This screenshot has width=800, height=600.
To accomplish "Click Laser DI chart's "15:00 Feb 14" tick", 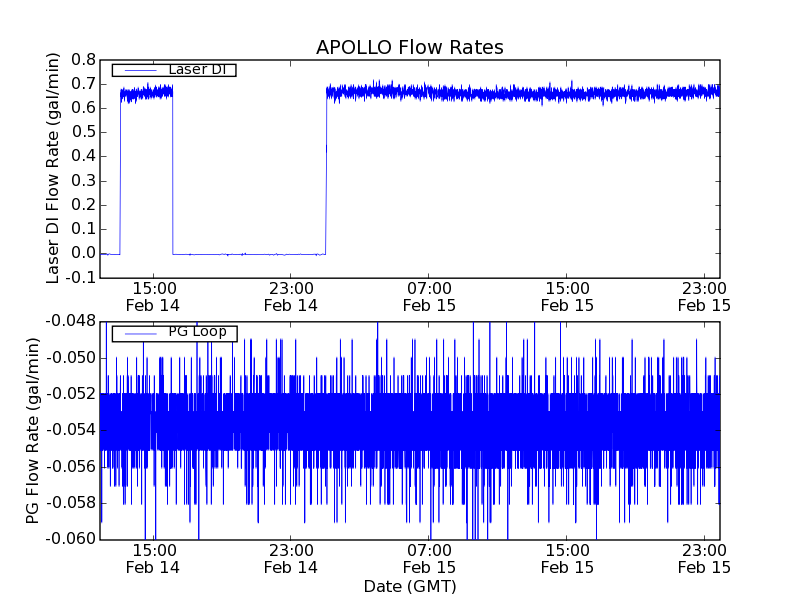I will pos(153,297).
